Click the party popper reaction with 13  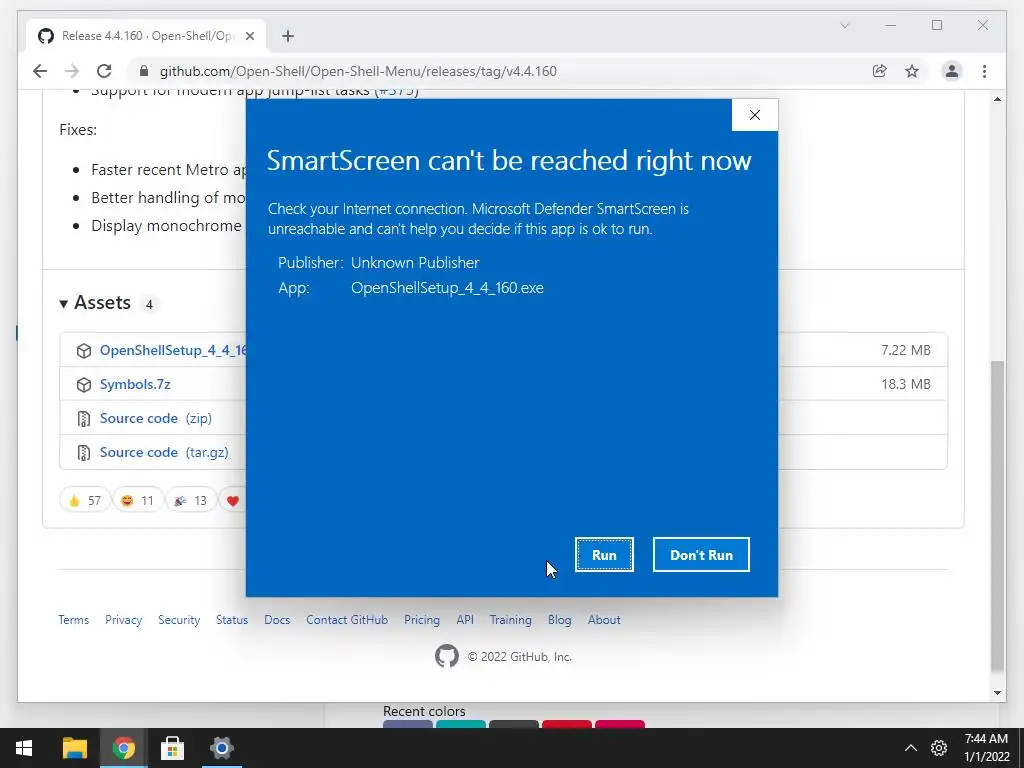tap(191, 500)
